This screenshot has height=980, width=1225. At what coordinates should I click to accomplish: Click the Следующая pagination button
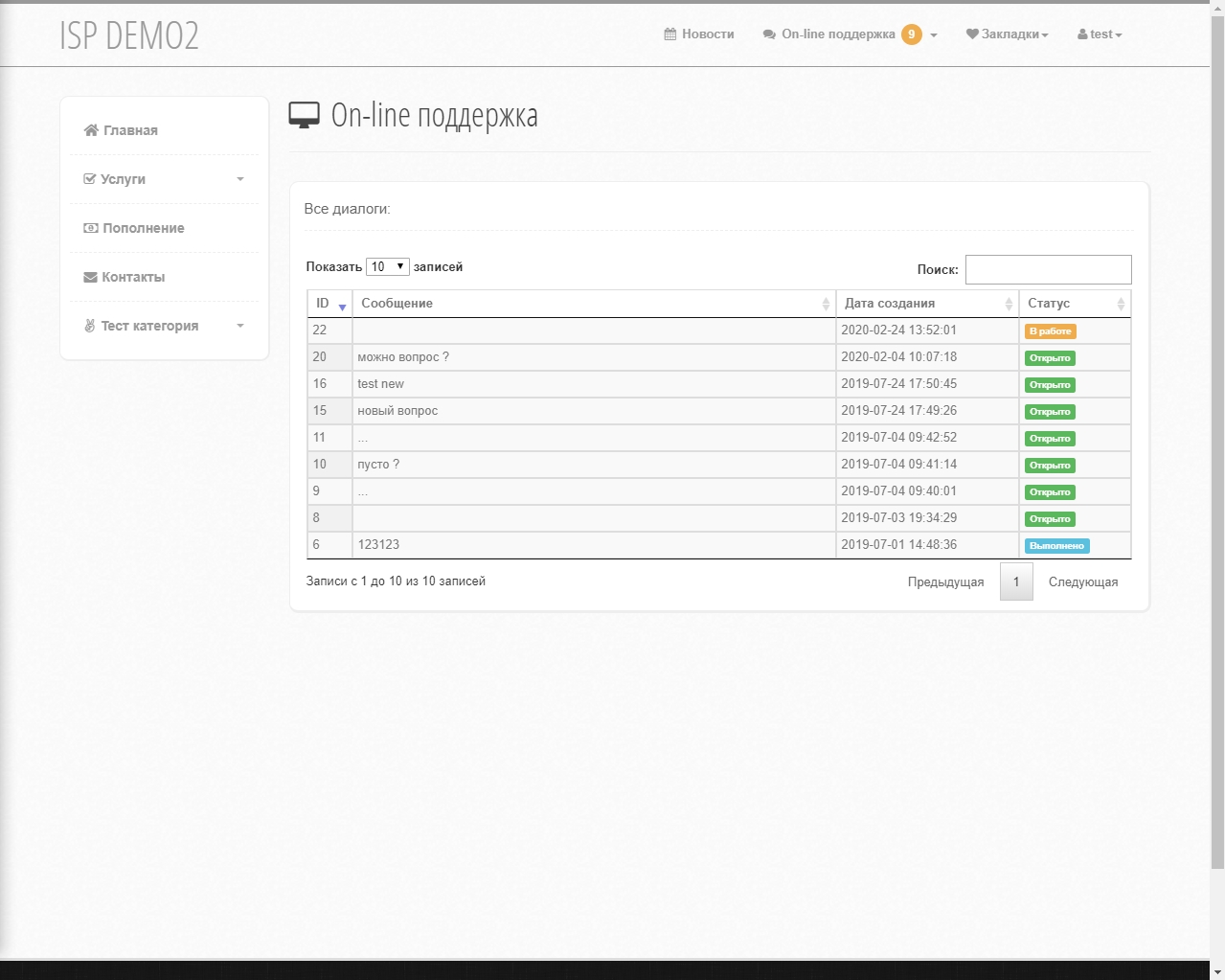1082,581
